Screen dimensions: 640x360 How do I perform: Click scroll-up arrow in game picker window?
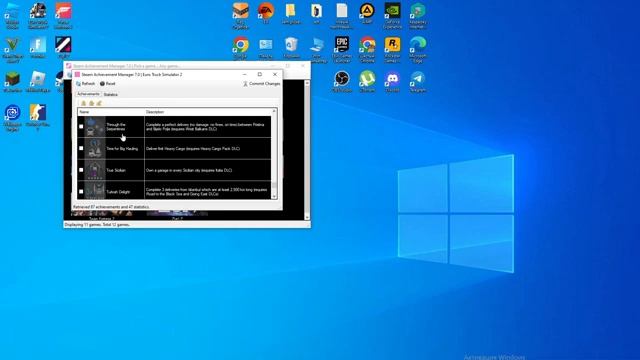click(x=307, y=83)
